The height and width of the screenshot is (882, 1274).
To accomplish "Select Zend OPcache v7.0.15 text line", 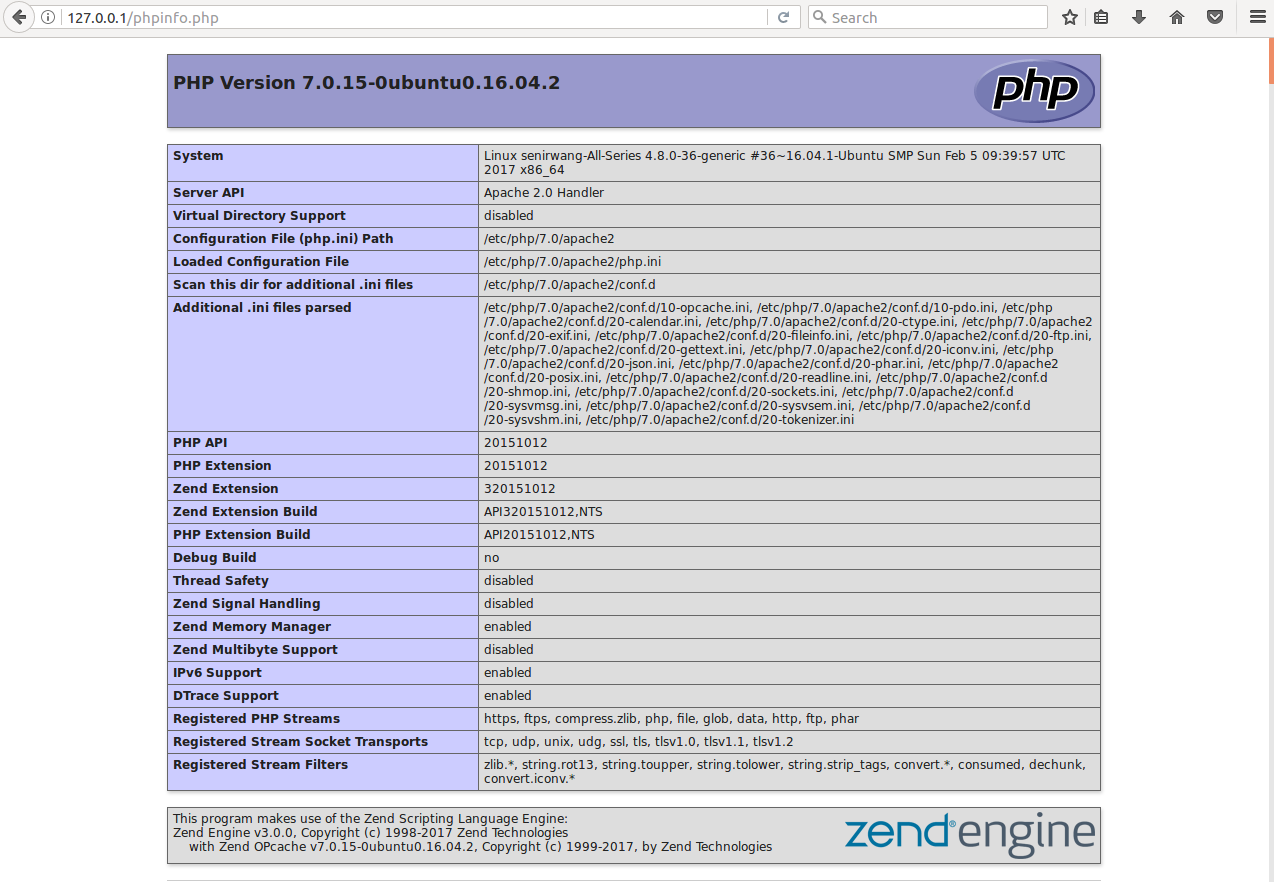I will click(x=480, y=847).
